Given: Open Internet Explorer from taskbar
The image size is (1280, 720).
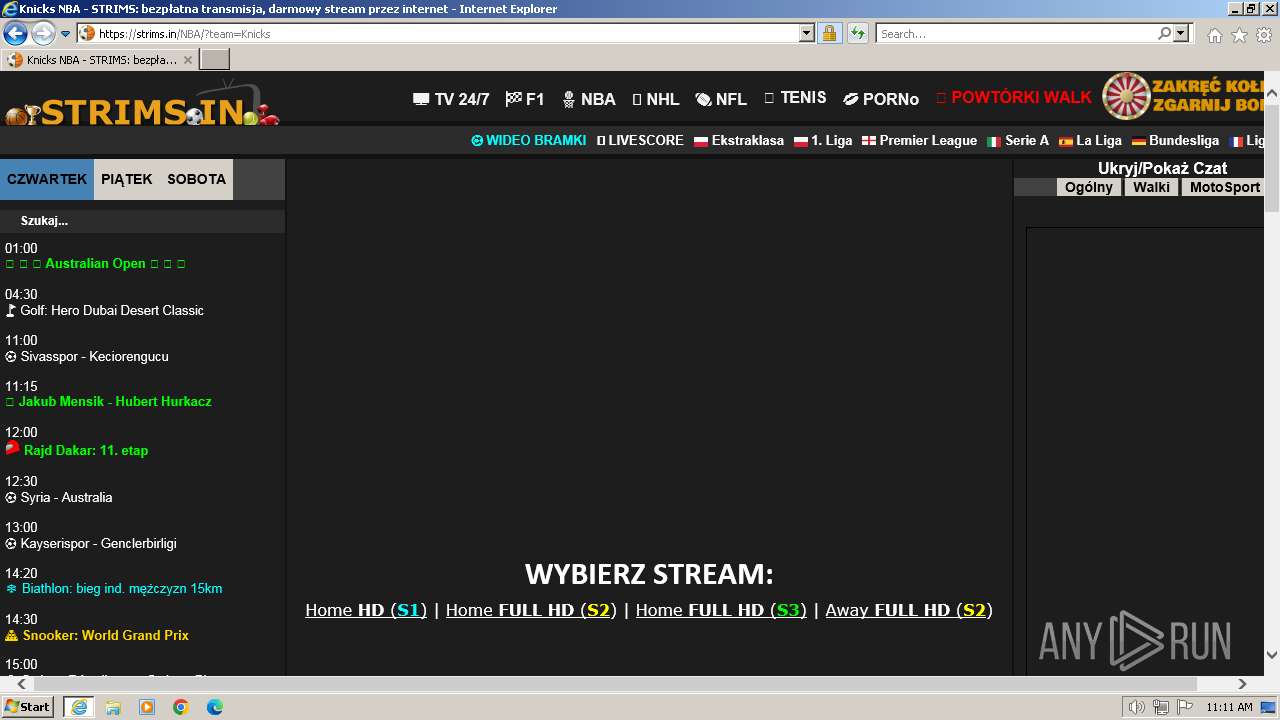Looking at the screenshot, I should [78, 707].
